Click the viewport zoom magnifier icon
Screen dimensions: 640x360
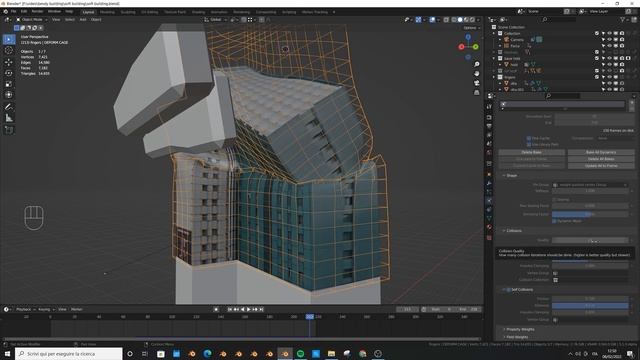[x=476, y=64]
